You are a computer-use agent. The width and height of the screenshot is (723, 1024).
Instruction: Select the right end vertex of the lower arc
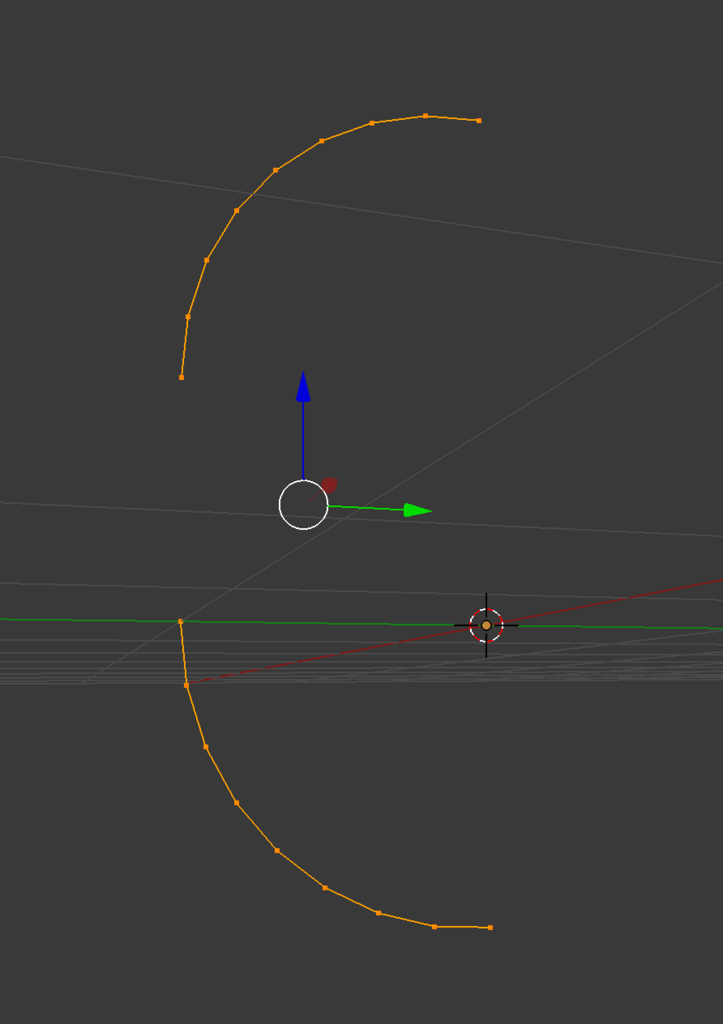(490, 927)
